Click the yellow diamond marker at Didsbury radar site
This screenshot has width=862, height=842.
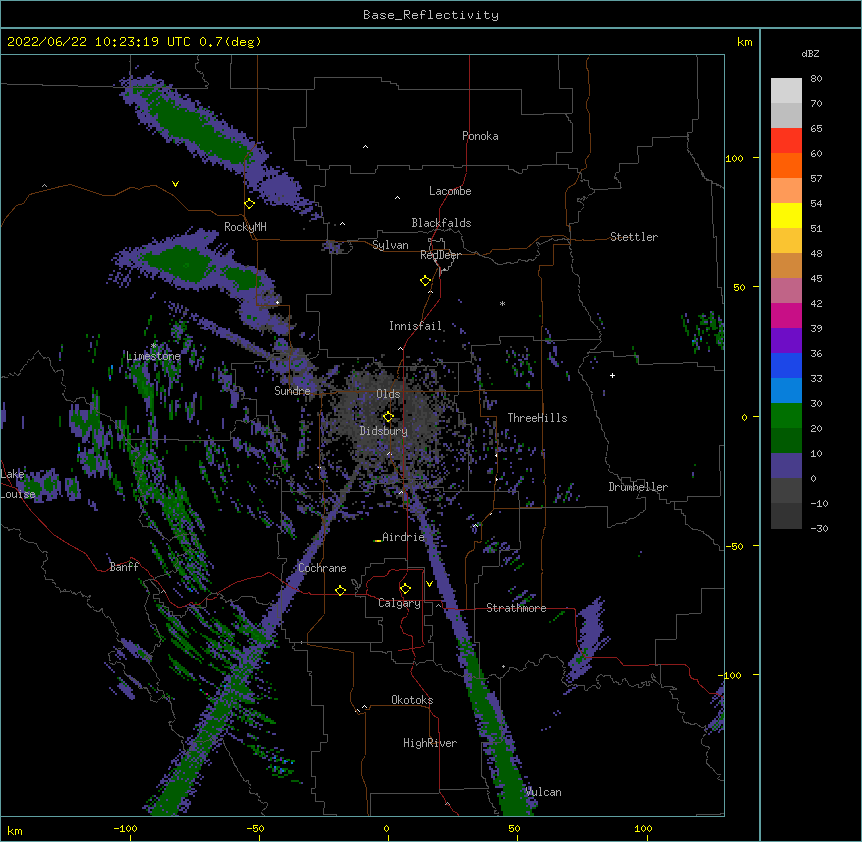point(388,417)
